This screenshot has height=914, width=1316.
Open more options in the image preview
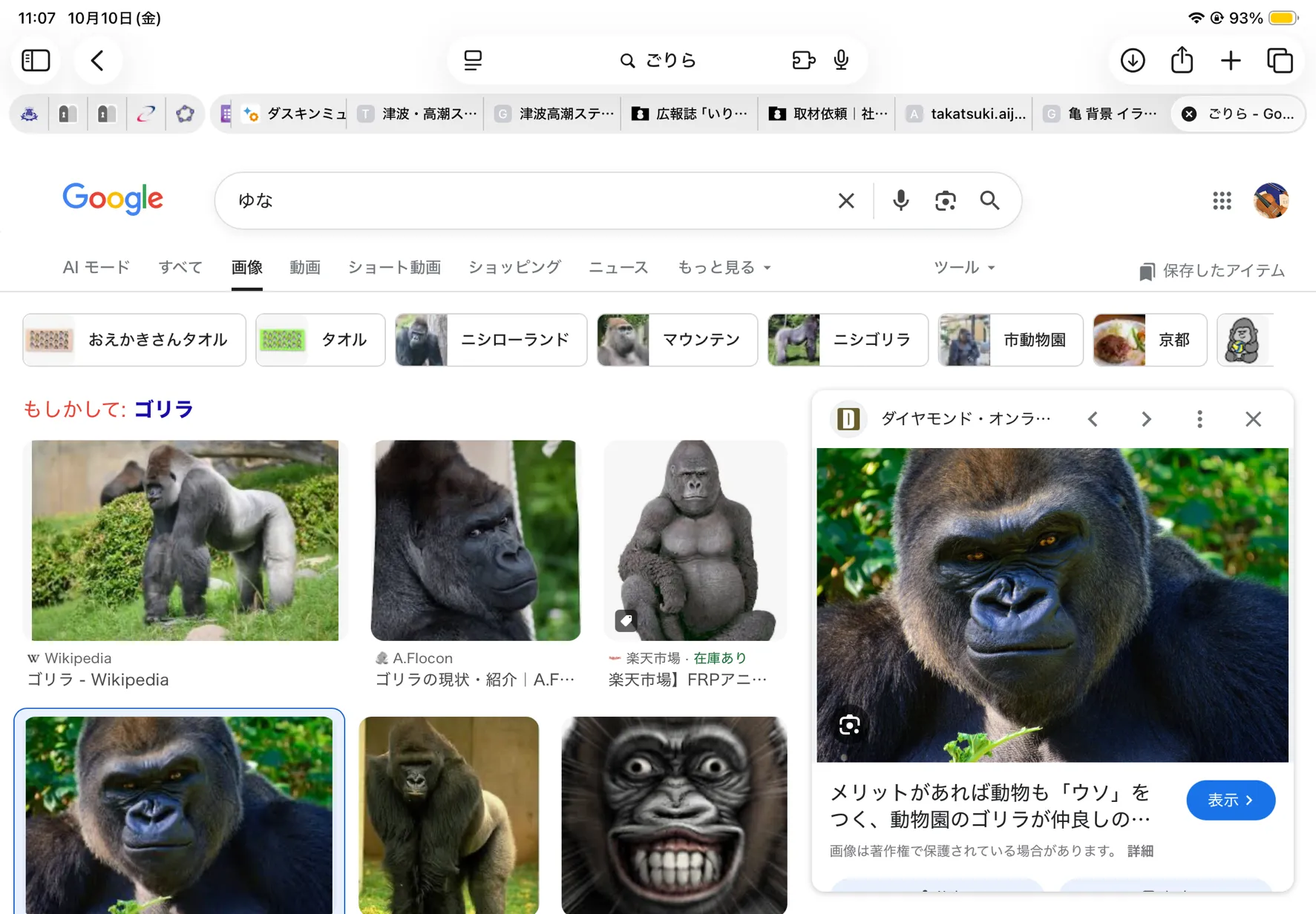pos(1199,419)
